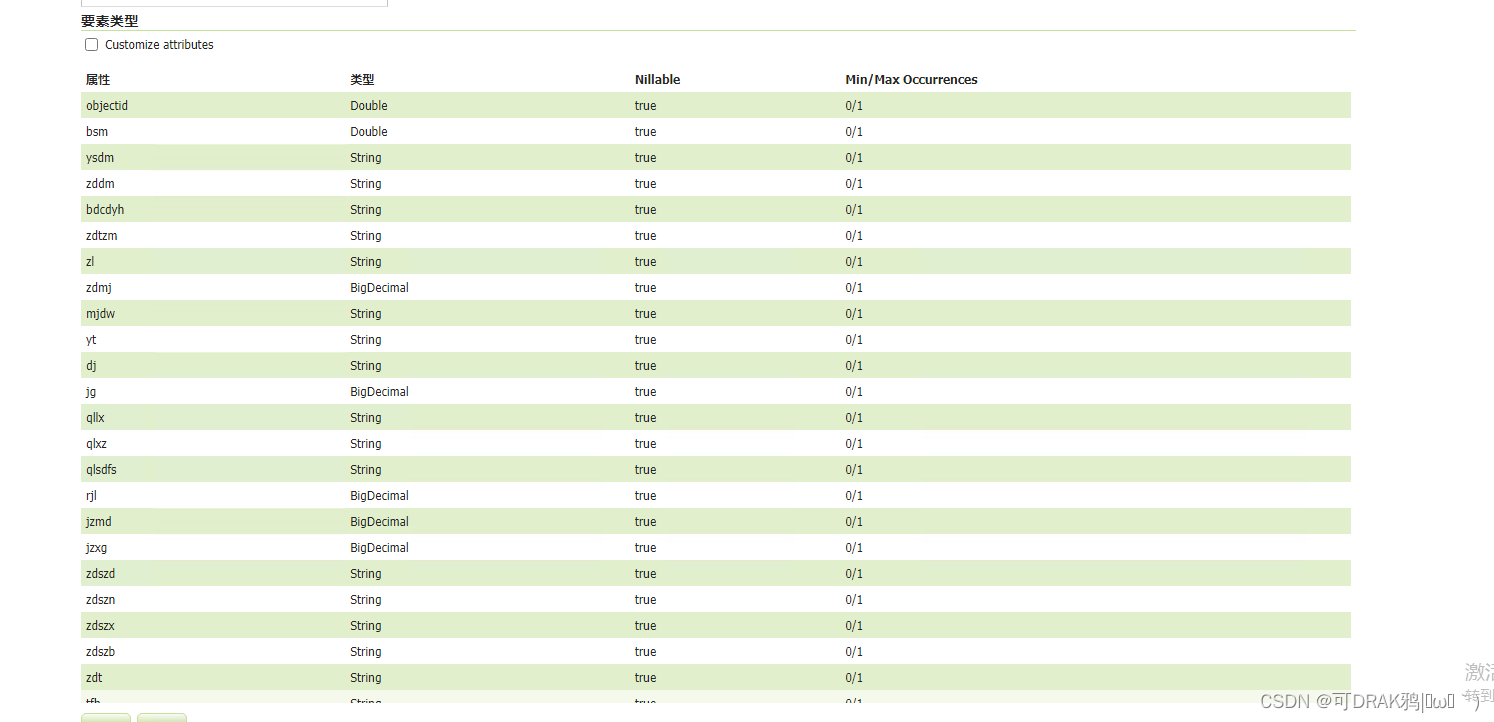Click the Nillable column header
This screenshot has height=722, width=1494.
657,80
